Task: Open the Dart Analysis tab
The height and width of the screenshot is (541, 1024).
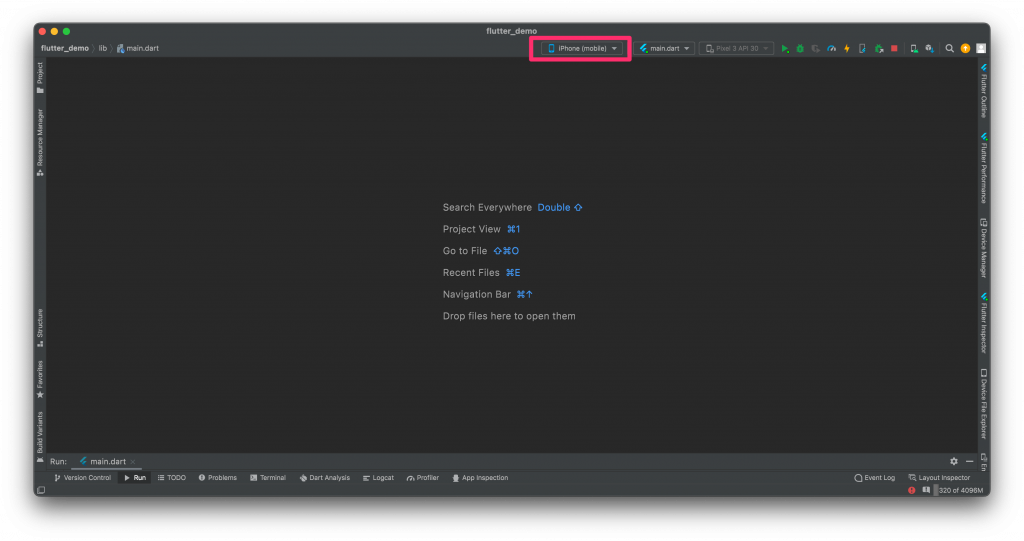Action: point(325,478)
